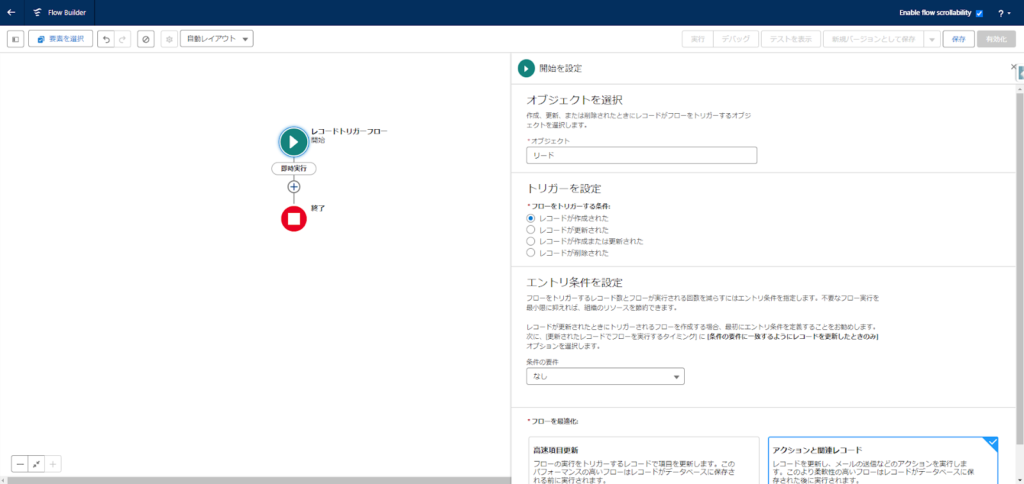Click the green start element on canvas
The width and height of the screenshot is (1024, 484).
(293, 141)
